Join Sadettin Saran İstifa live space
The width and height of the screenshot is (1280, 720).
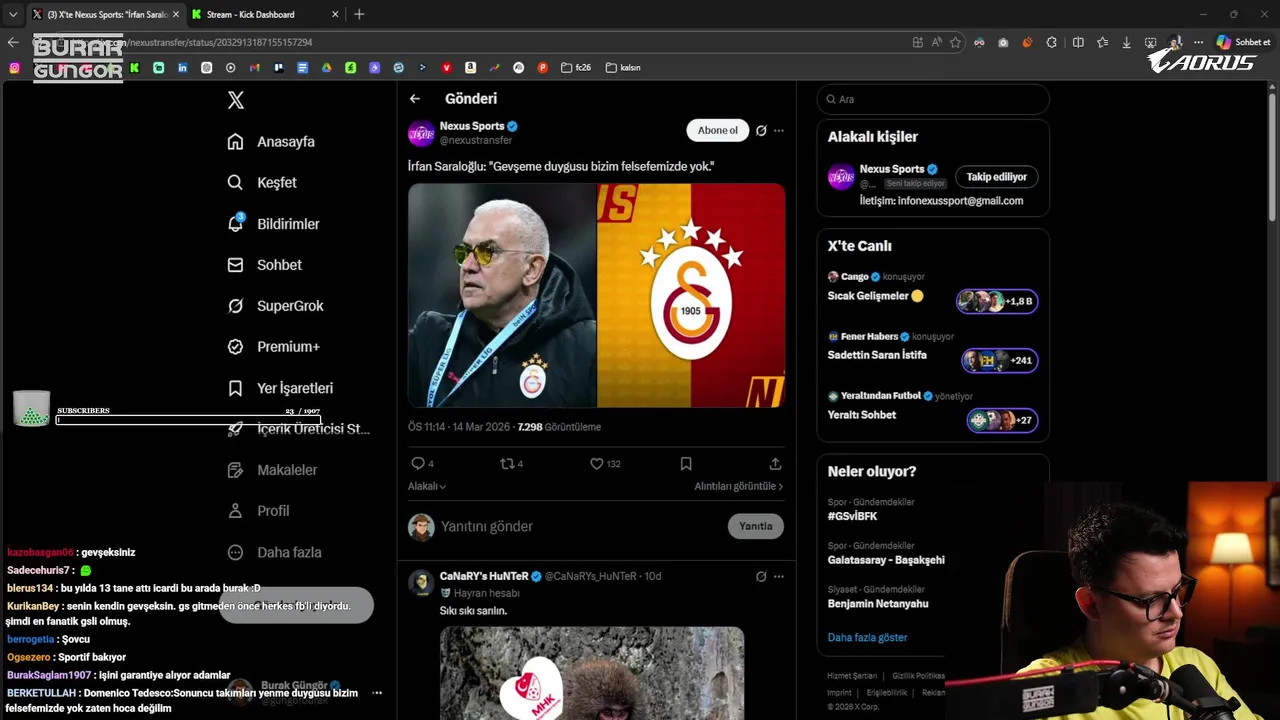[999, 361]
